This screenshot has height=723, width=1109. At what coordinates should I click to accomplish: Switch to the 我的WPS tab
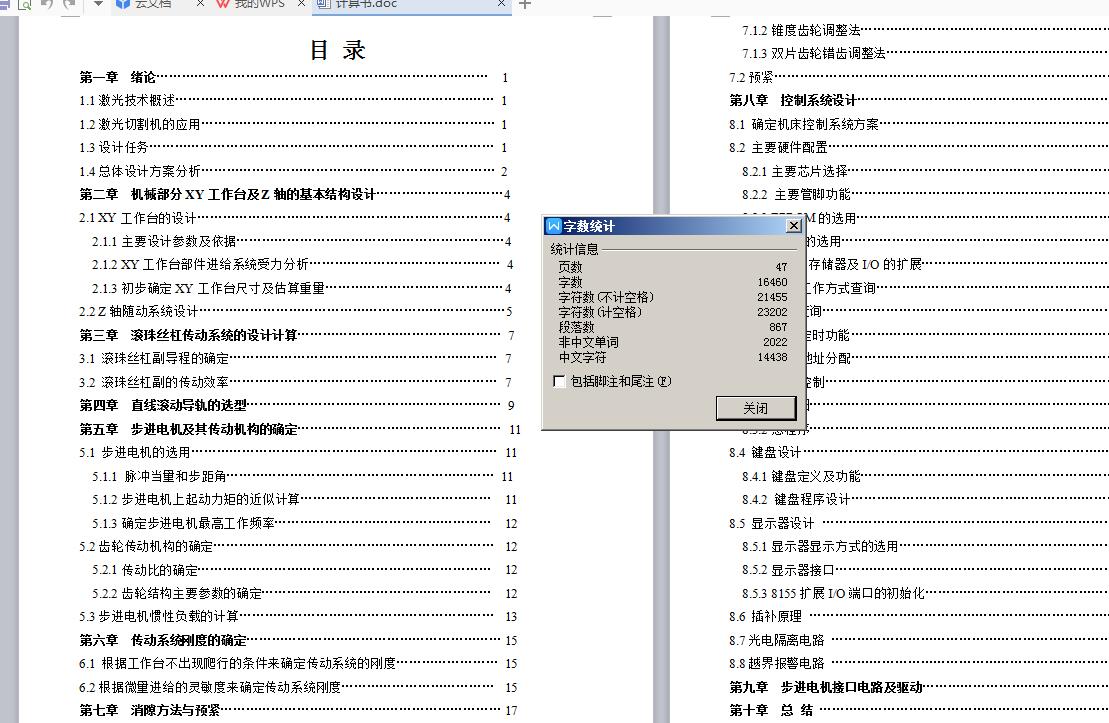coord(258,6)
